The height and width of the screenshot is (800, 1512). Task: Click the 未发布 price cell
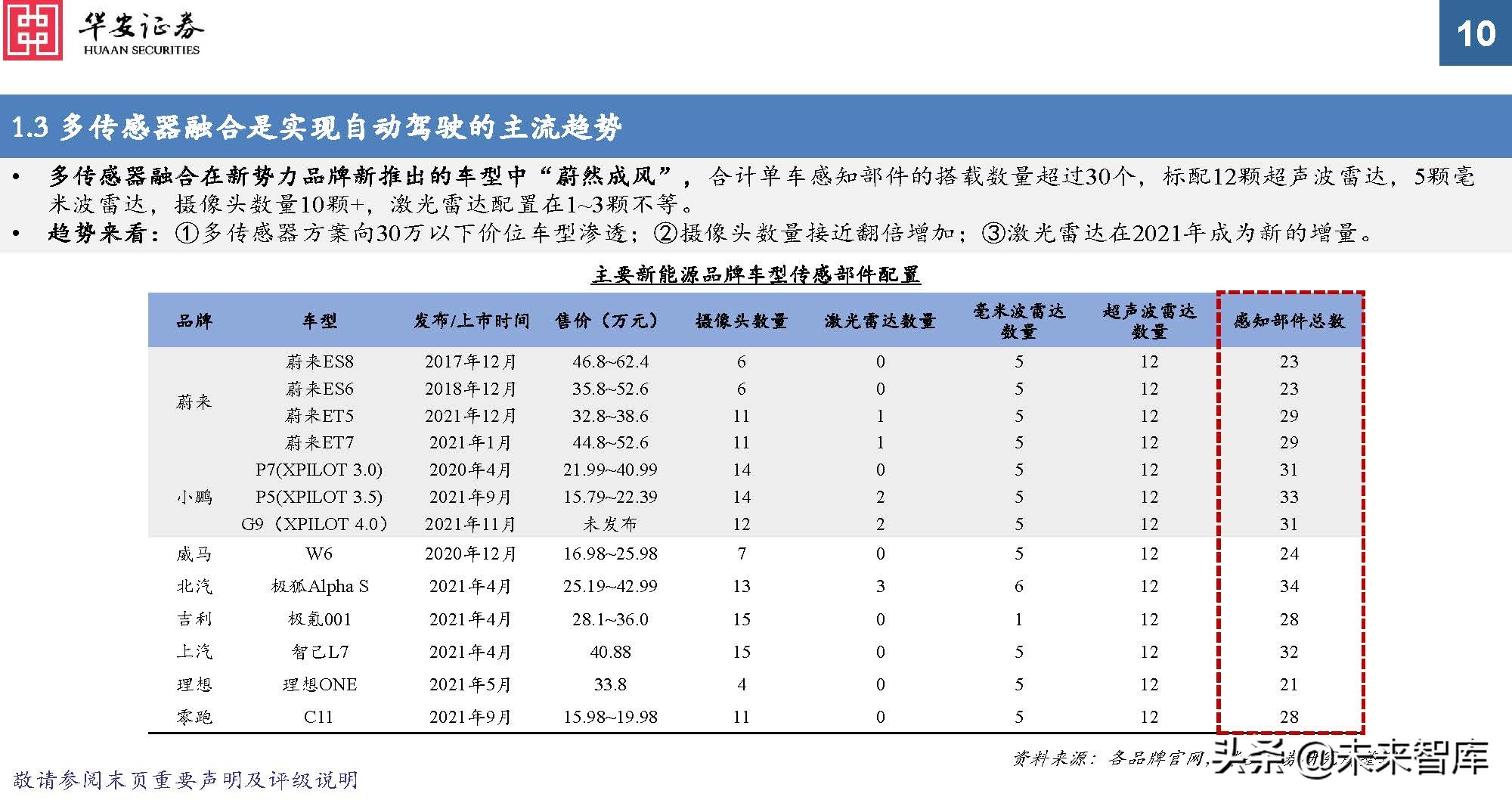[x=610, y=524]
